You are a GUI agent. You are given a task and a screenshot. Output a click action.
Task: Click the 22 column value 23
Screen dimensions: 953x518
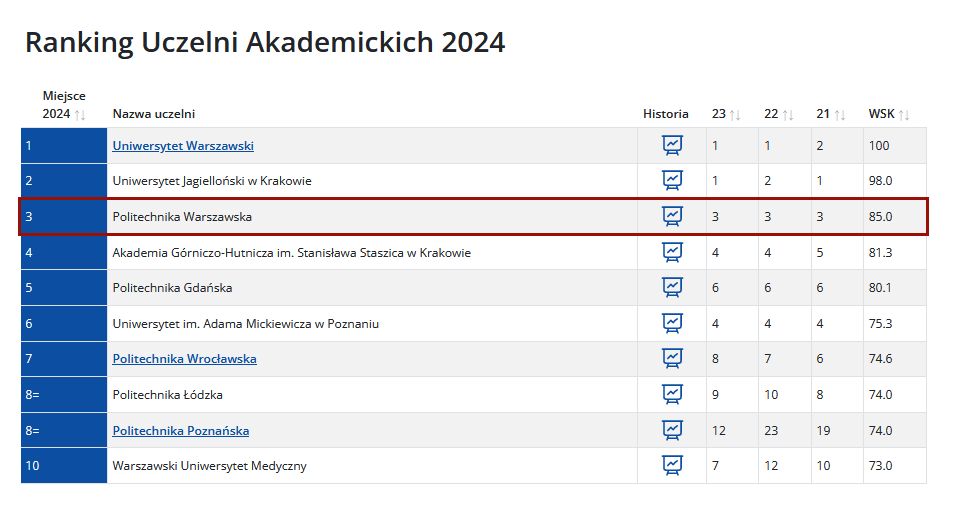click(771, 431)
